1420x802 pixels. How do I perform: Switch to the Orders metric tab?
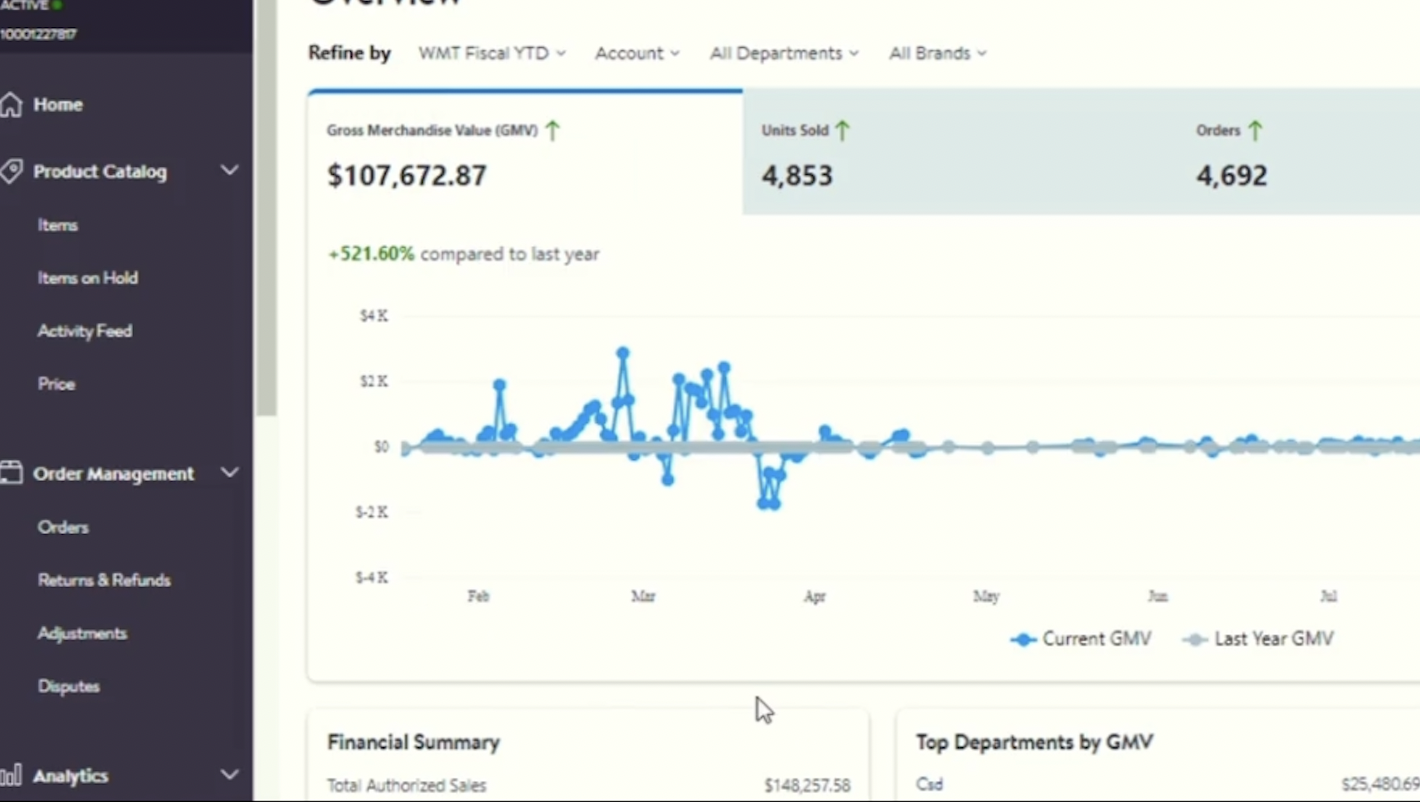(x=1299, y=152)
